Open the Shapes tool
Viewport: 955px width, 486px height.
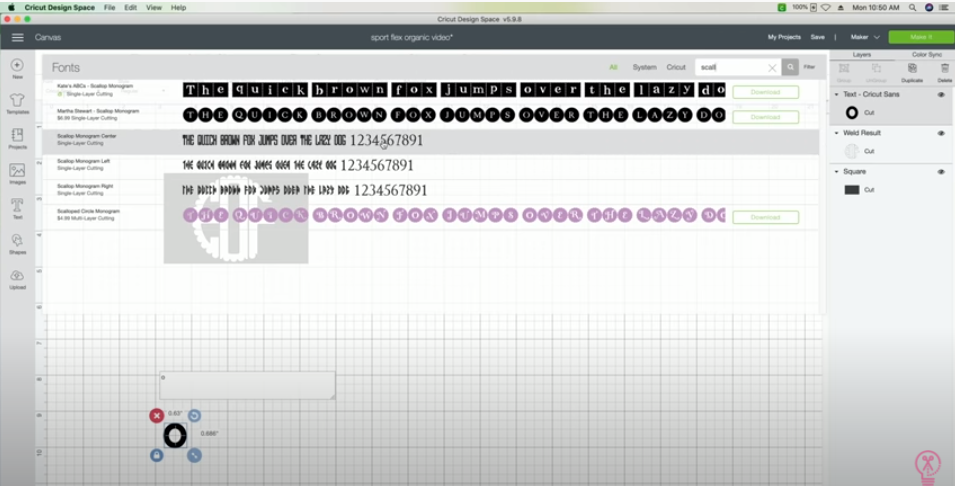[x=17, y=244]
